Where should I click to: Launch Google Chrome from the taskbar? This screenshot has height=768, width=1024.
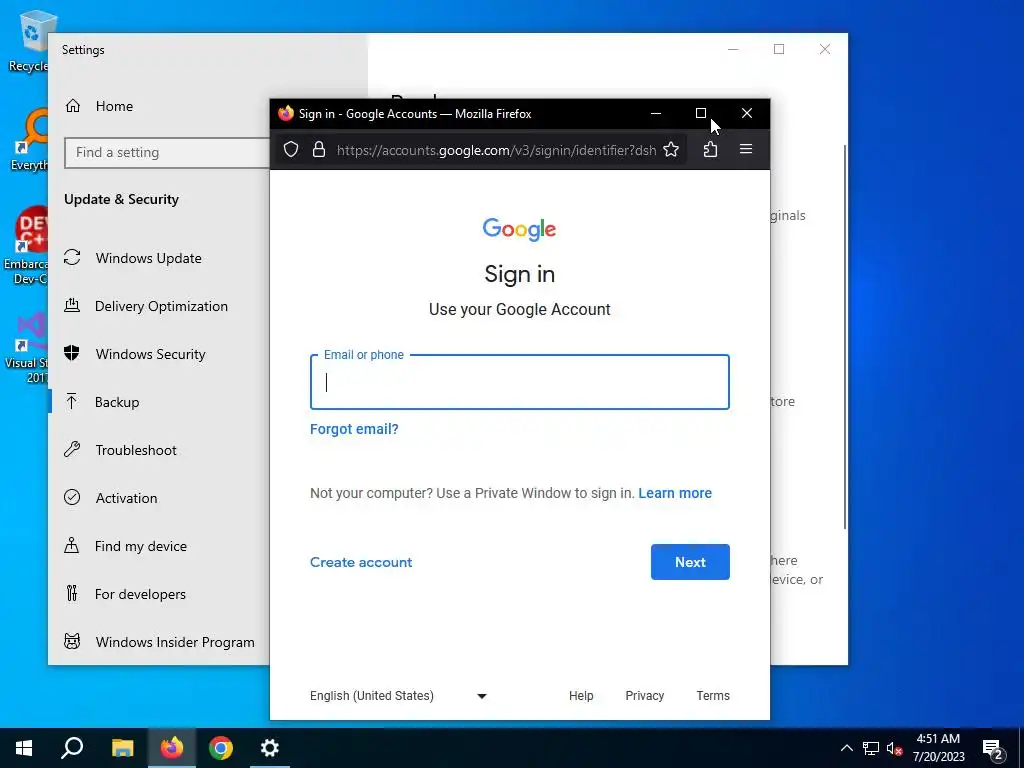coord(221,748)
